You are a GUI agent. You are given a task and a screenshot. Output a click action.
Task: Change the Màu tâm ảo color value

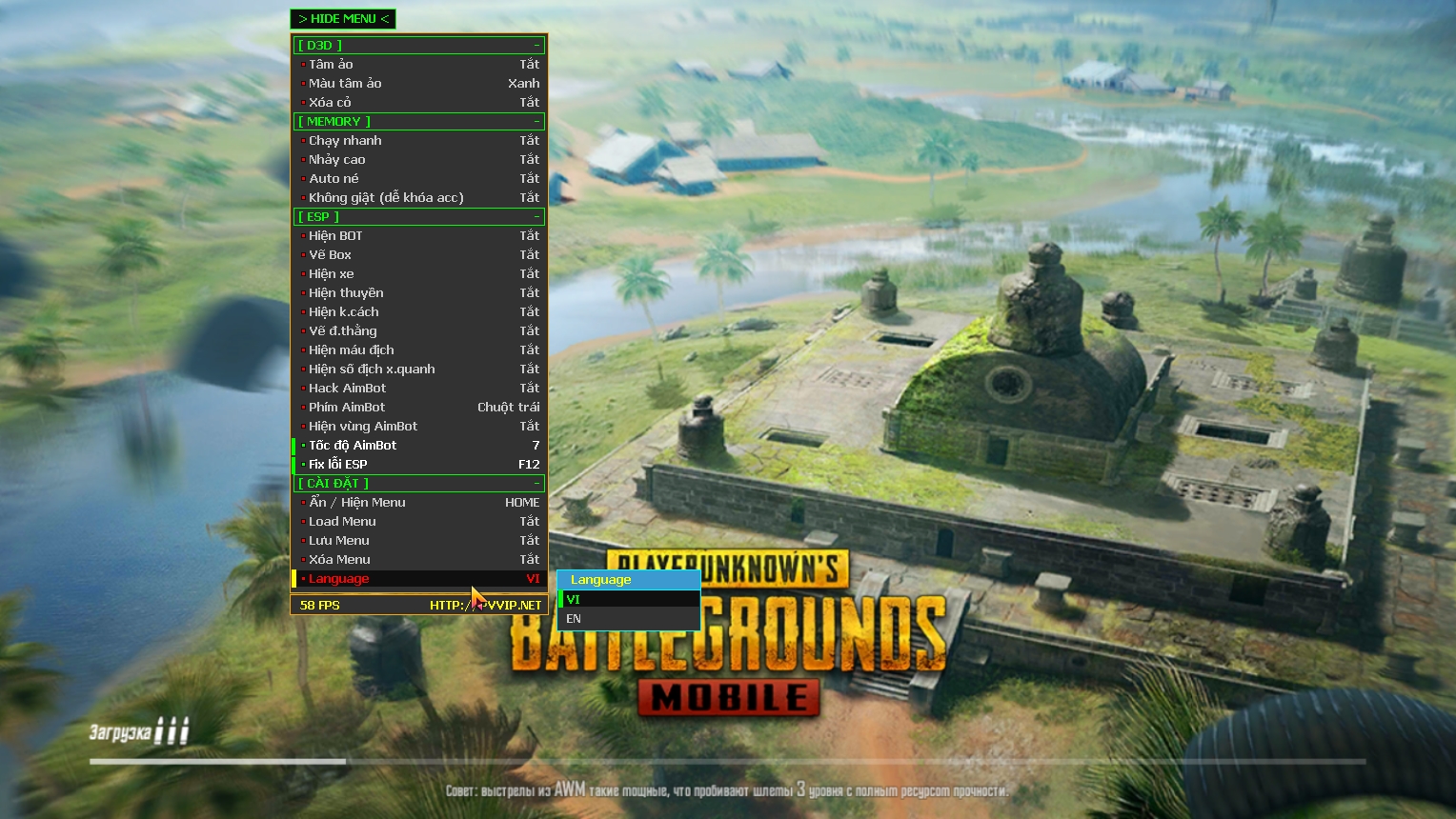(x=419, y=83)
